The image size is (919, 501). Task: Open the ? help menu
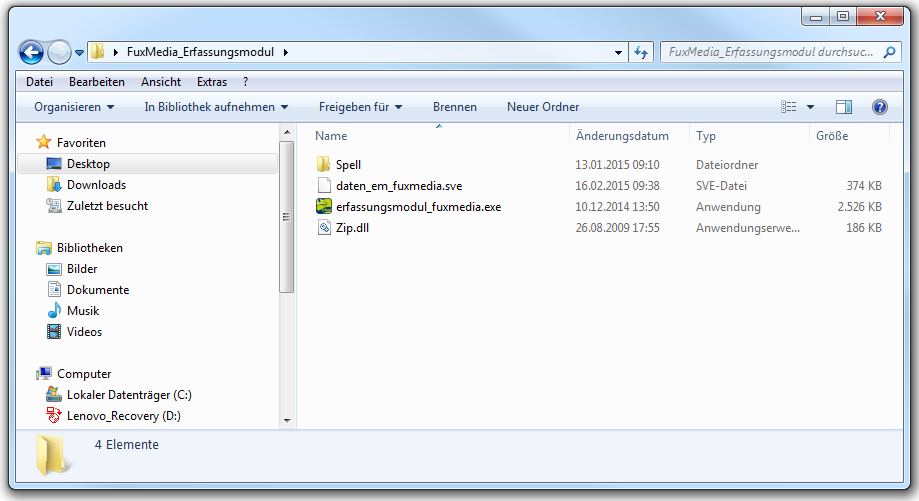(x=245, y=82)
